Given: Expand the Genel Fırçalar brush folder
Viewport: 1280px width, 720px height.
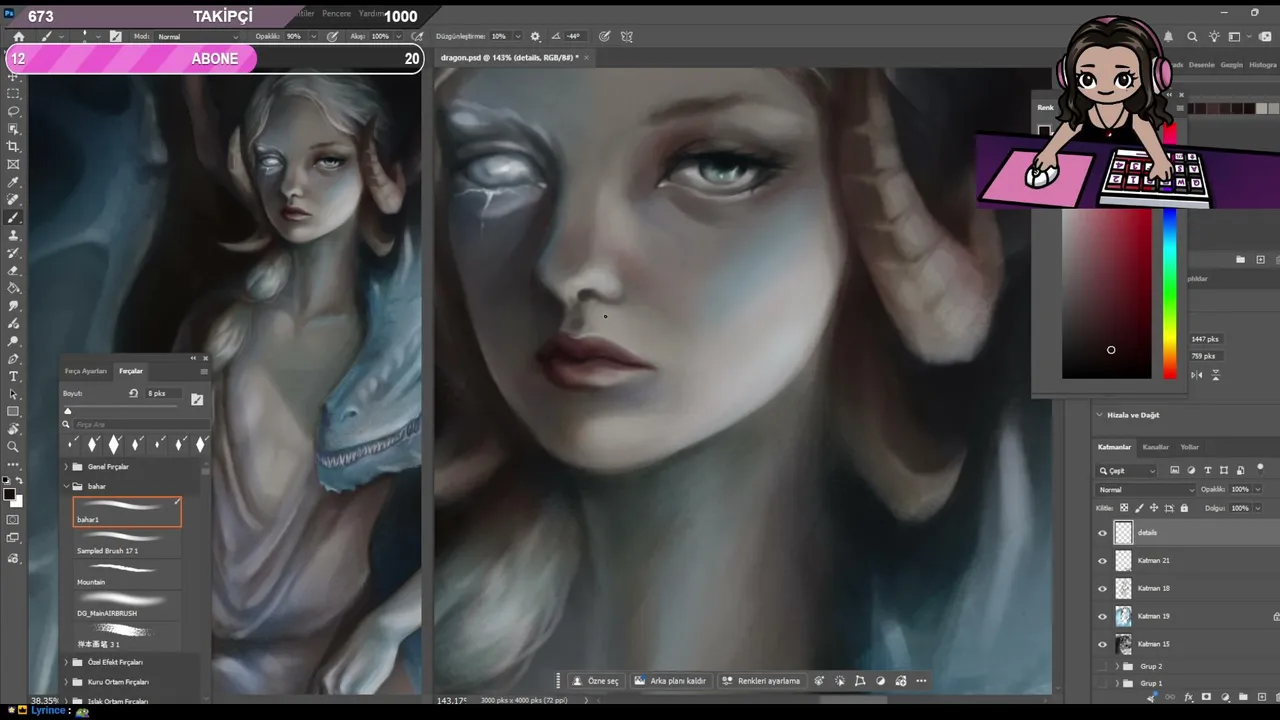Looking at the screenshot, I should pos(66,467).
